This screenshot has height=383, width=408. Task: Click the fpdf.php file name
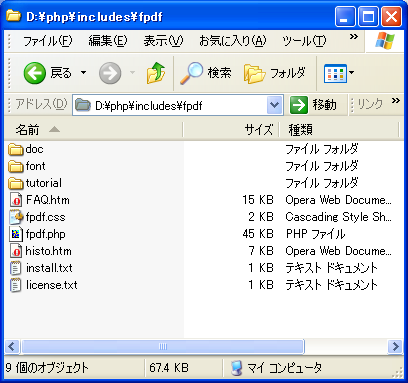[45, 234]
